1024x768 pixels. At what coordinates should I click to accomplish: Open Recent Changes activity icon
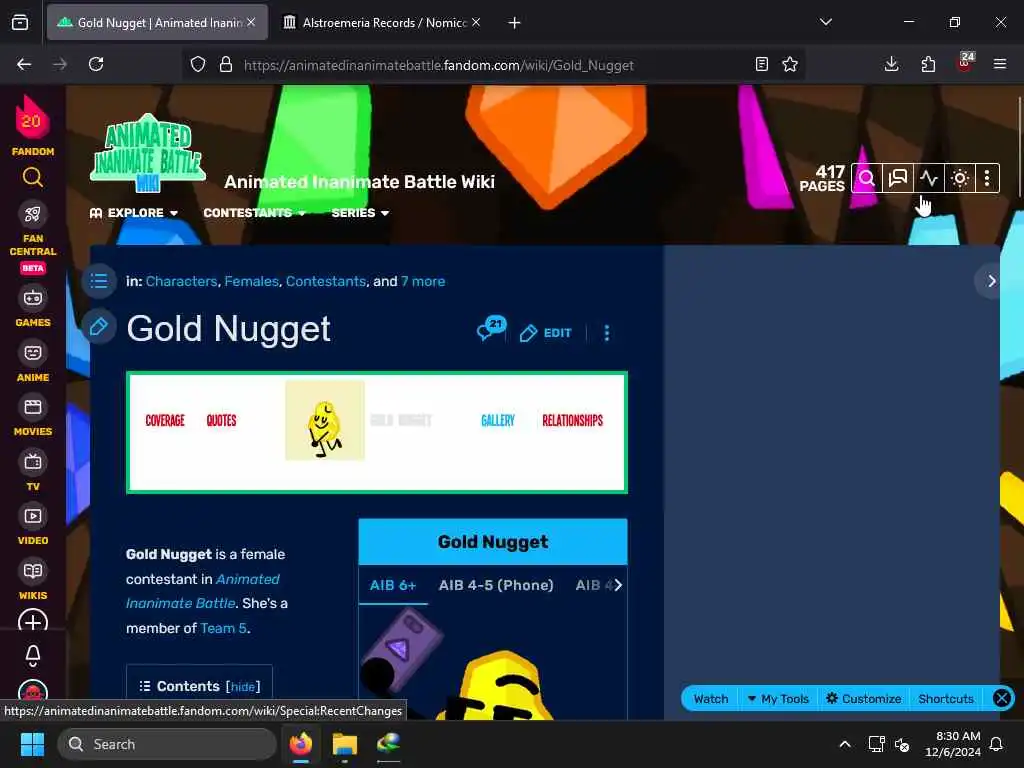(929, 178)
